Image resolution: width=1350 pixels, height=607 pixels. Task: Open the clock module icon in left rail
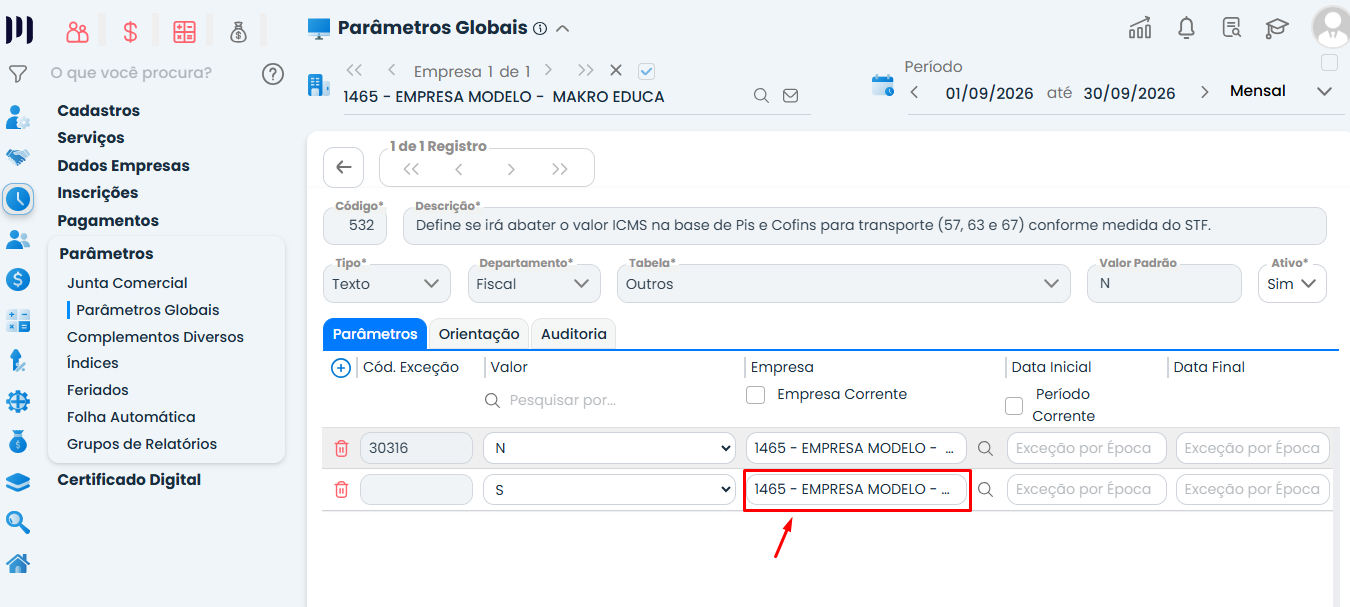tap(18, 198)
